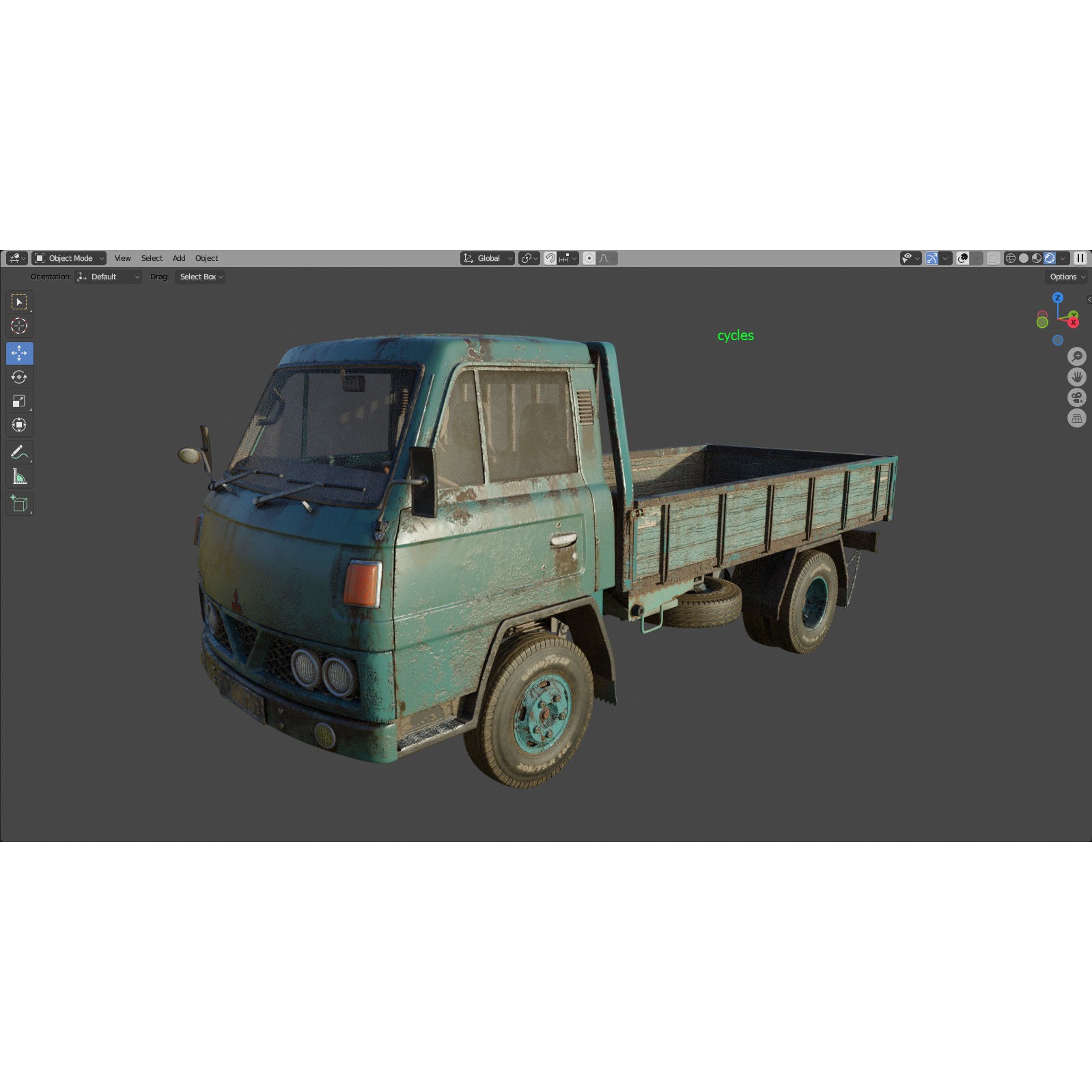This screenshot has width=1092, height=1092.
Task: Switch to Solid shading
Action: click(1024, 258)
